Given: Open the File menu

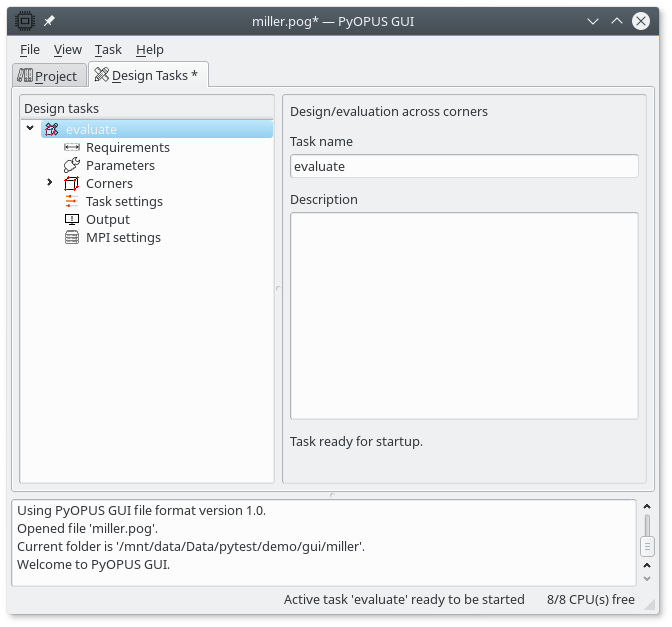Looking at the screenshot, I should point(30,49).
